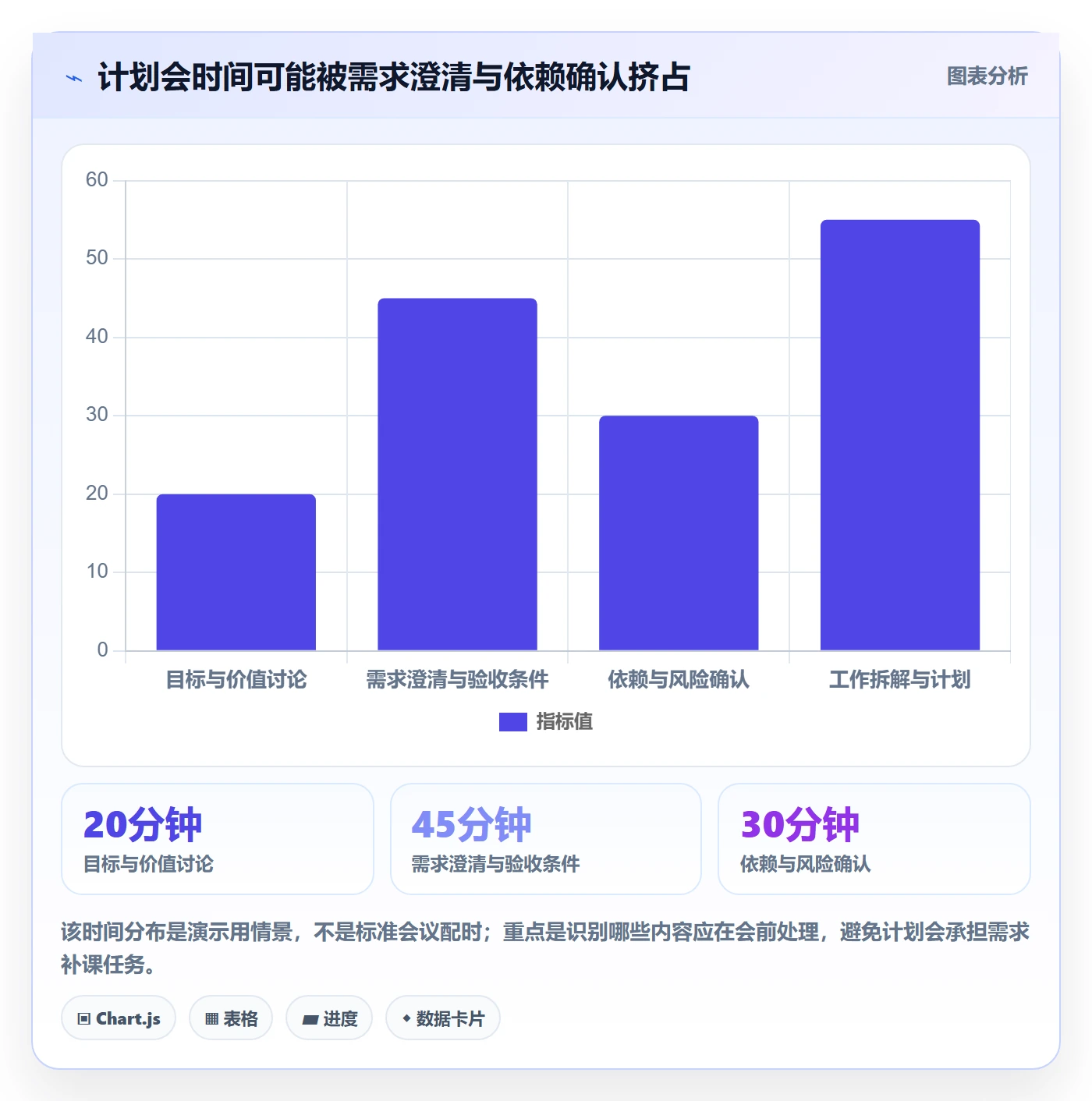This screenshot has width=1092, height=1101.
Task: Click the 依赖与风险确认 bar in chart
Action: pyautogui.click(x=679, y=533)
